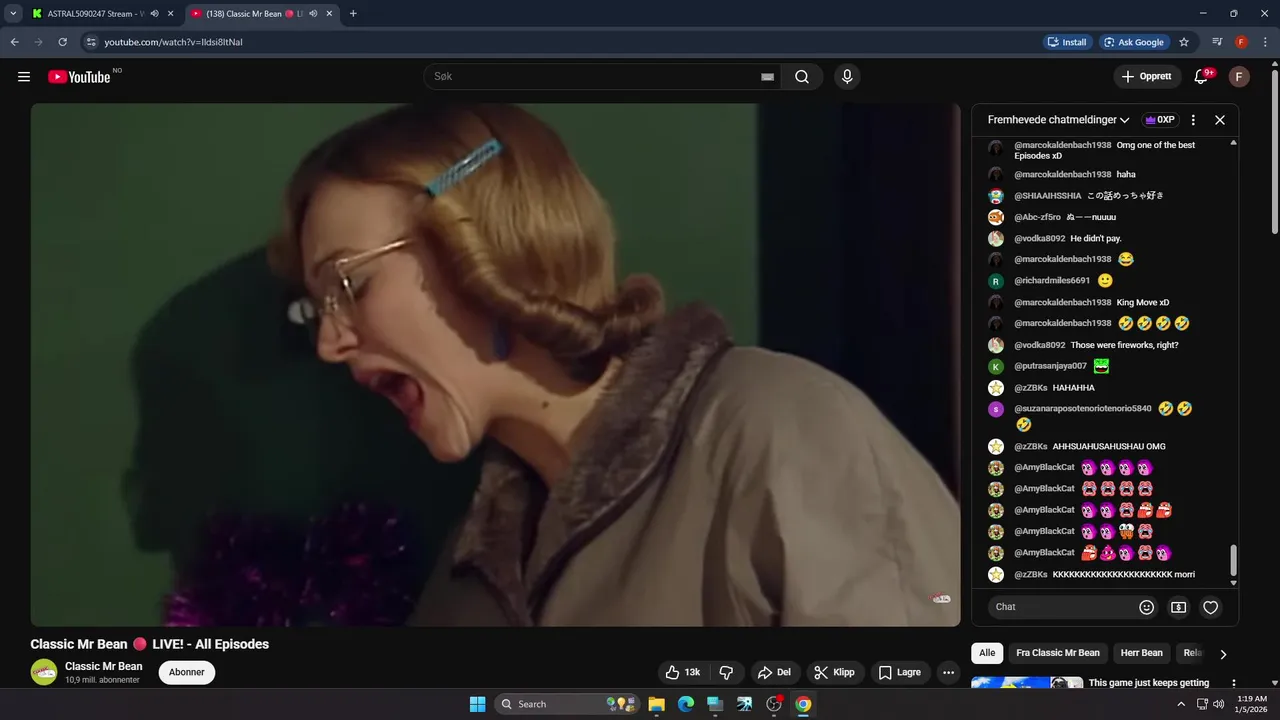Image resolution: width=1280 pixels, height=720 pixels.
Task: Click the 'He didn't pay.' chat message
Action: tap(1096, 238)
